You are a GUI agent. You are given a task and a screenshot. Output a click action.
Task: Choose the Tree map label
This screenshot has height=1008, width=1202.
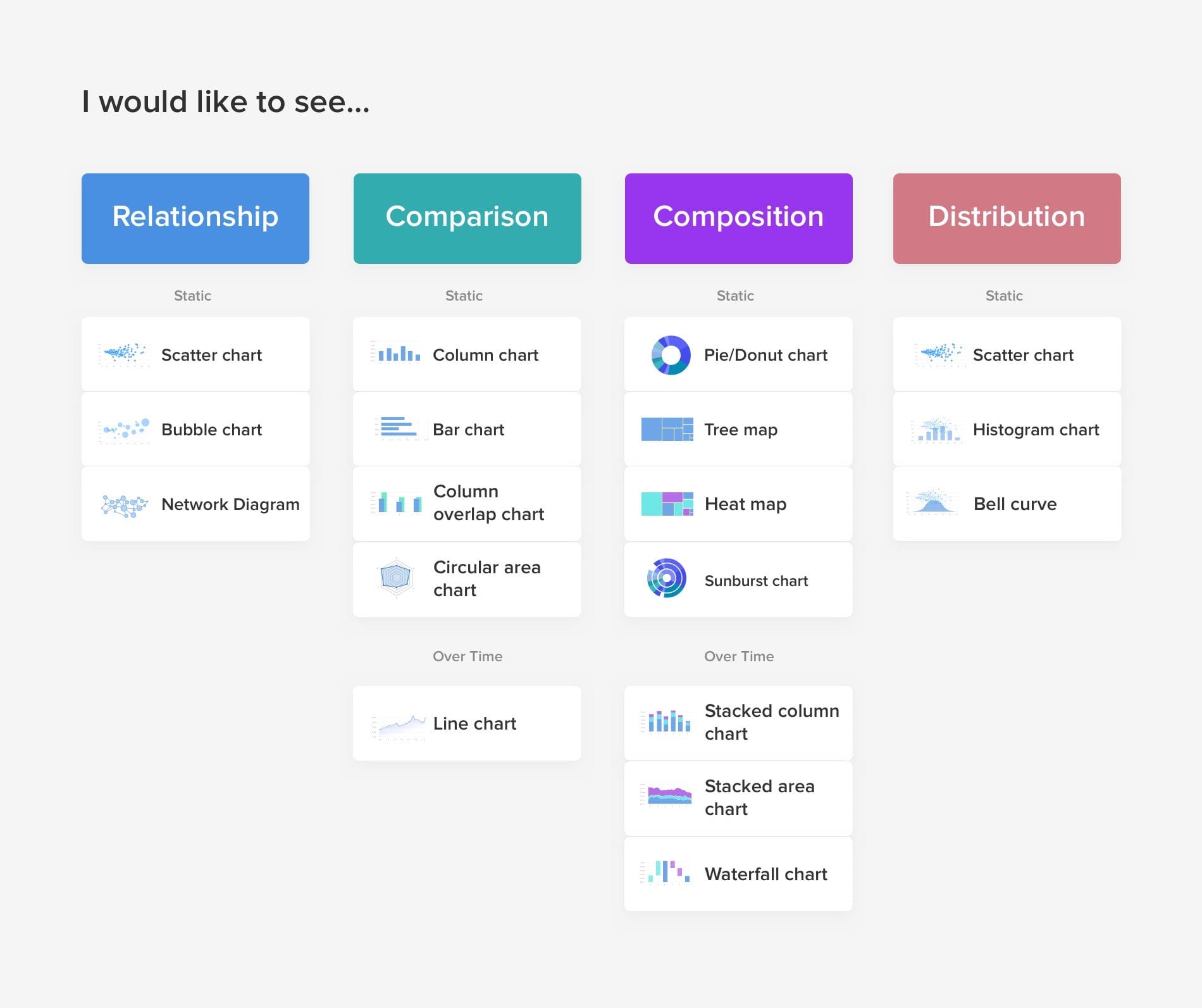coord(741,430)
